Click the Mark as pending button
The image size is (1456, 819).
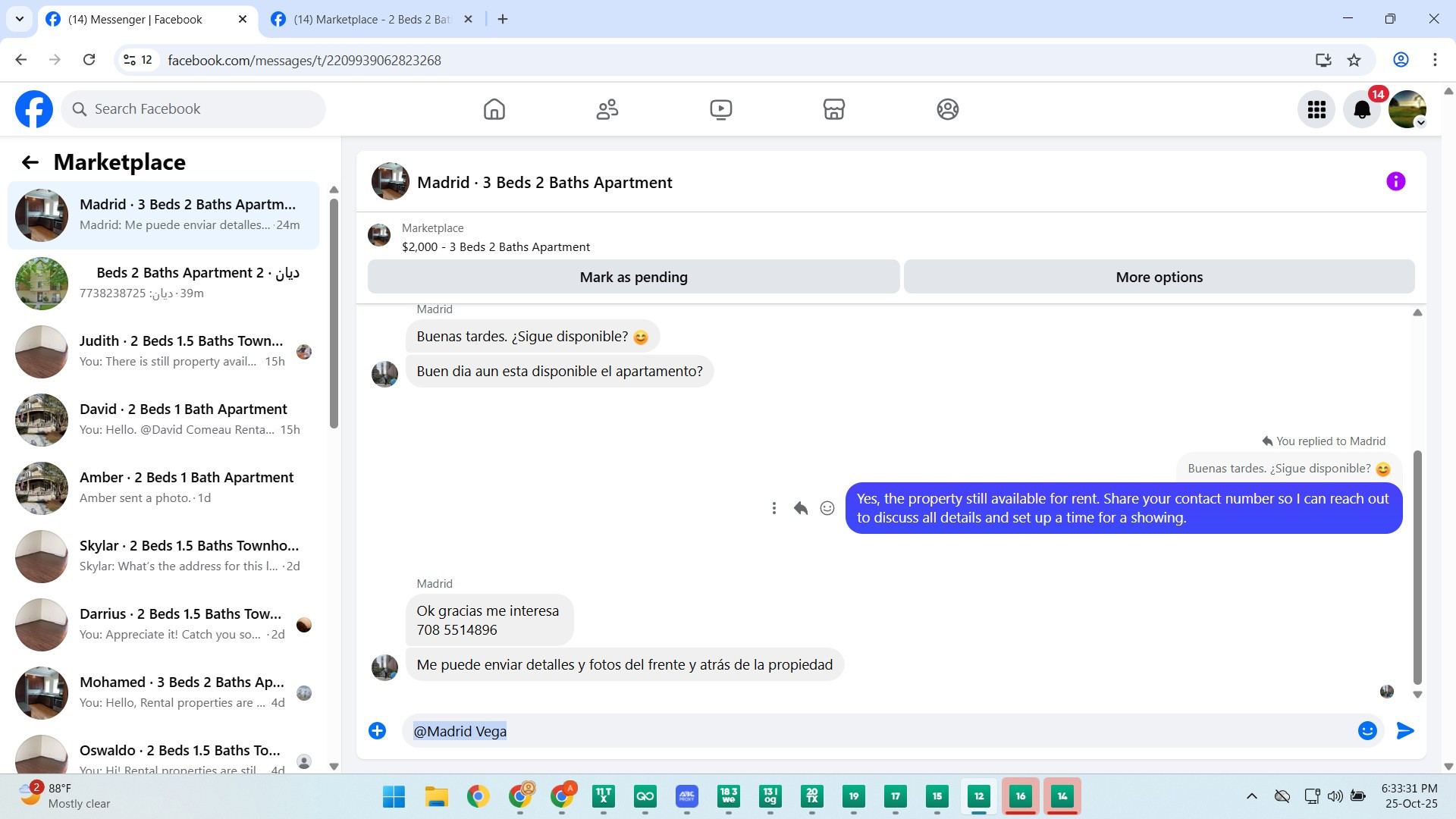tap(633, 277)
